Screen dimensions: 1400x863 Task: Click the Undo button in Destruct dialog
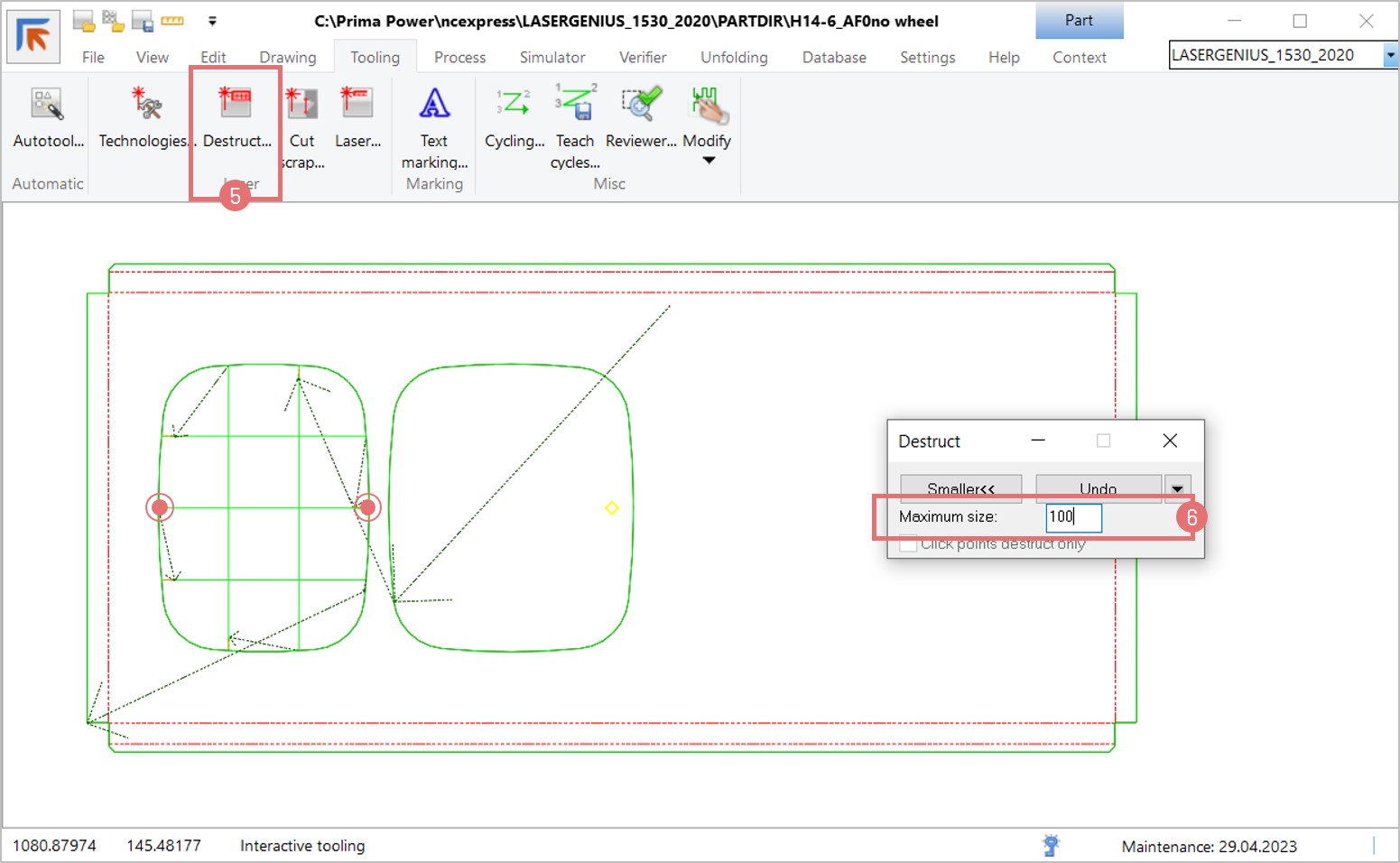coord(1098,488)
